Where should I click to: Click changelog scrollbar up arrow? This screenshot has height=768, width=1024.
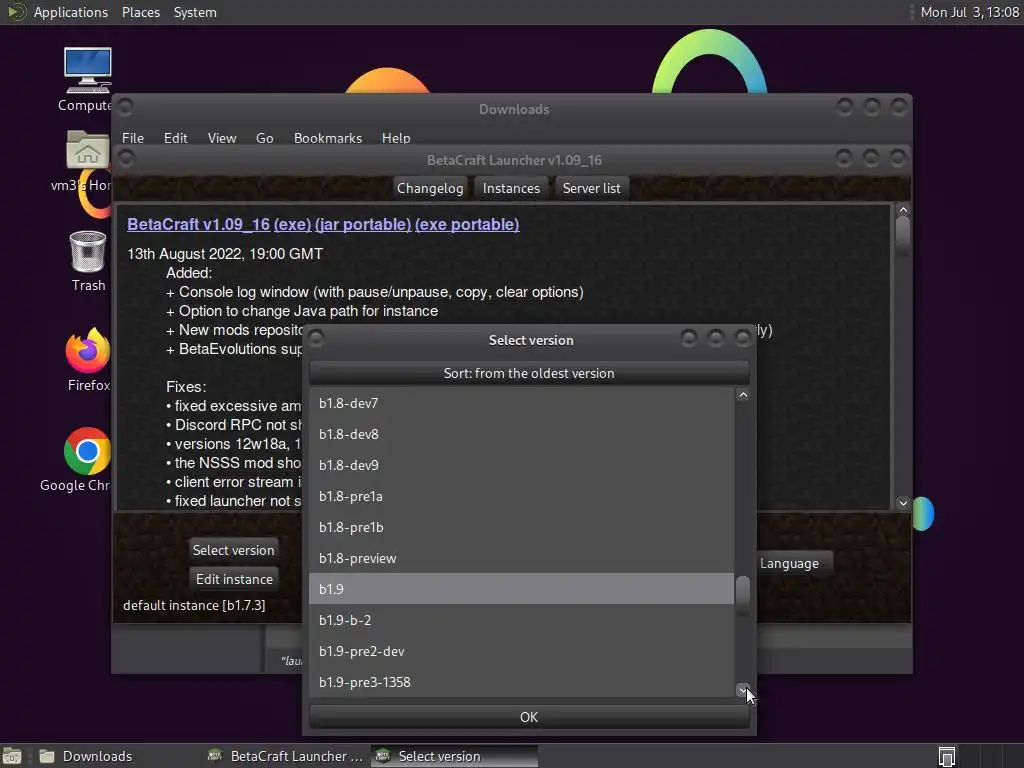click(x=903, y=210)
